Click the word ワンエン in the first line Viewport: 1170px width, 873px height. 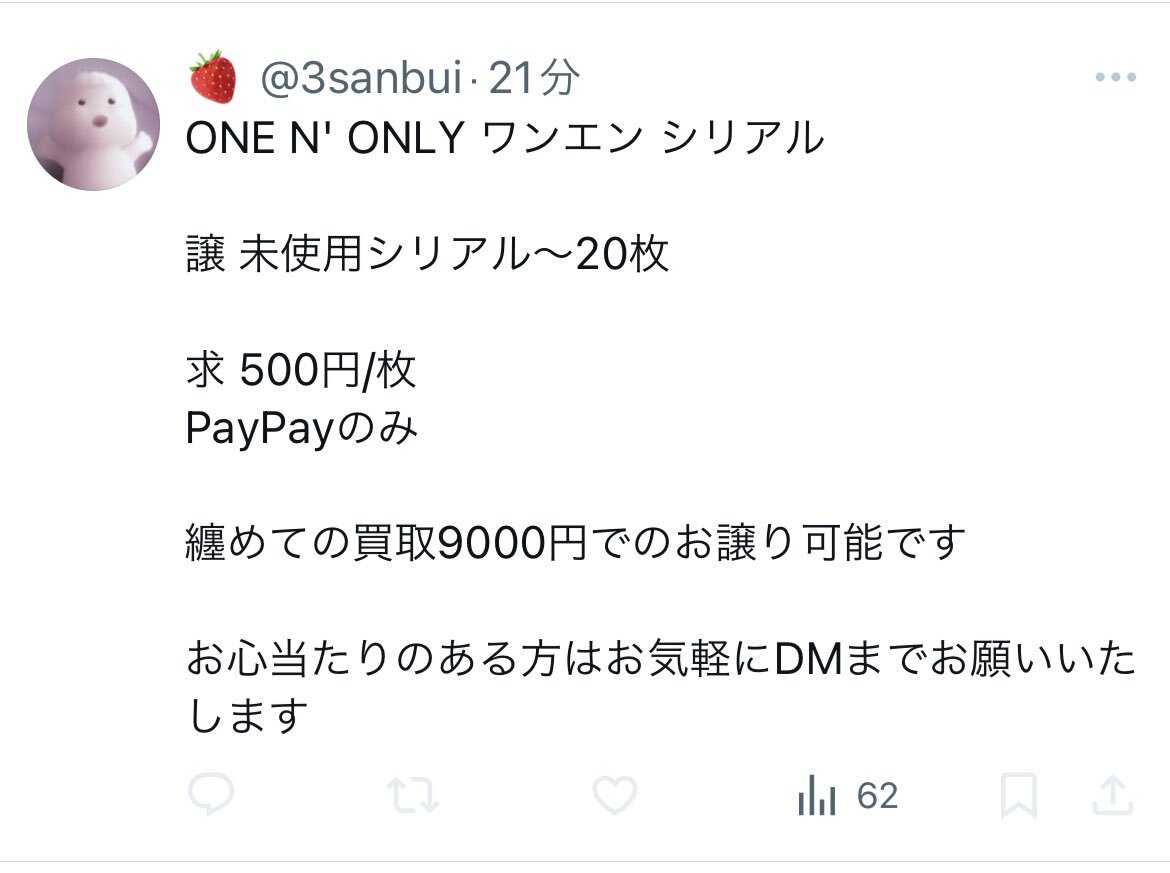coord(563,139)
